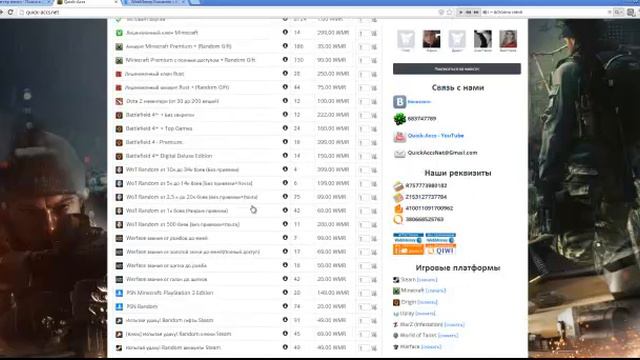The image size is (640, 360).
Task: Click ICQ number 683747789
Action: coord(422,118)
